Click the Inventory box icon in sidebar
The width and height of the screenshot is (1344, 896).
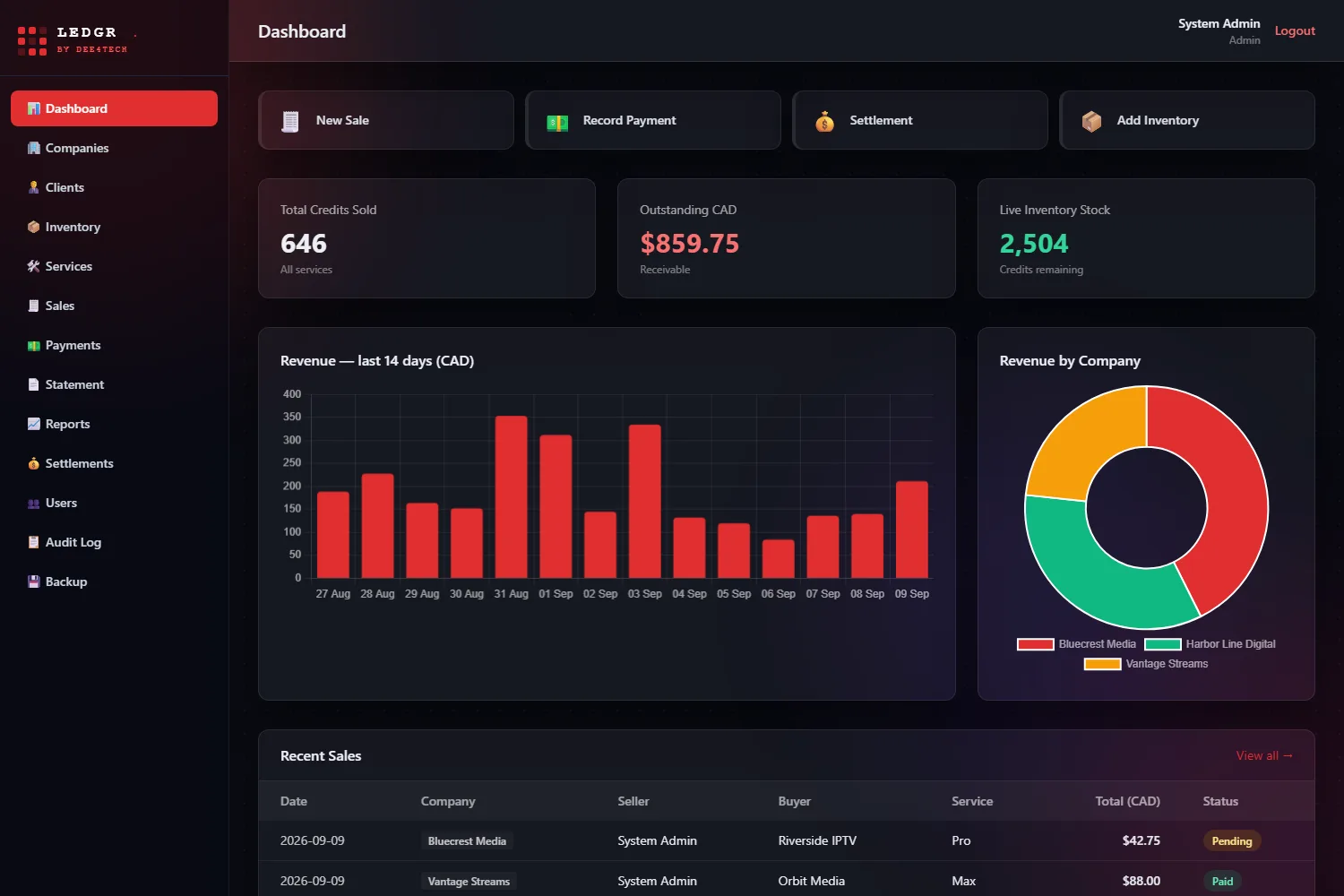click(x=34, y=227)
